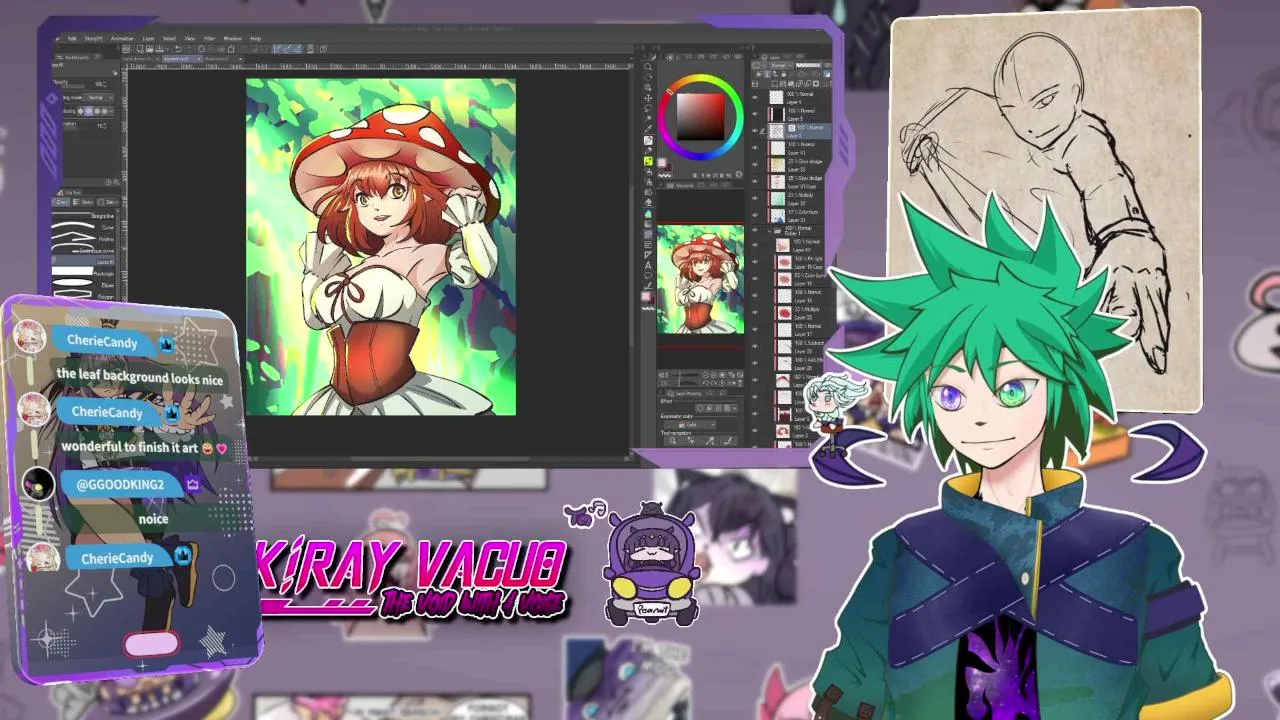Hide Layer 42 using eye icon
This screenshot has width=1280, height=720.
pyautogui.click(x=754, y=245)
